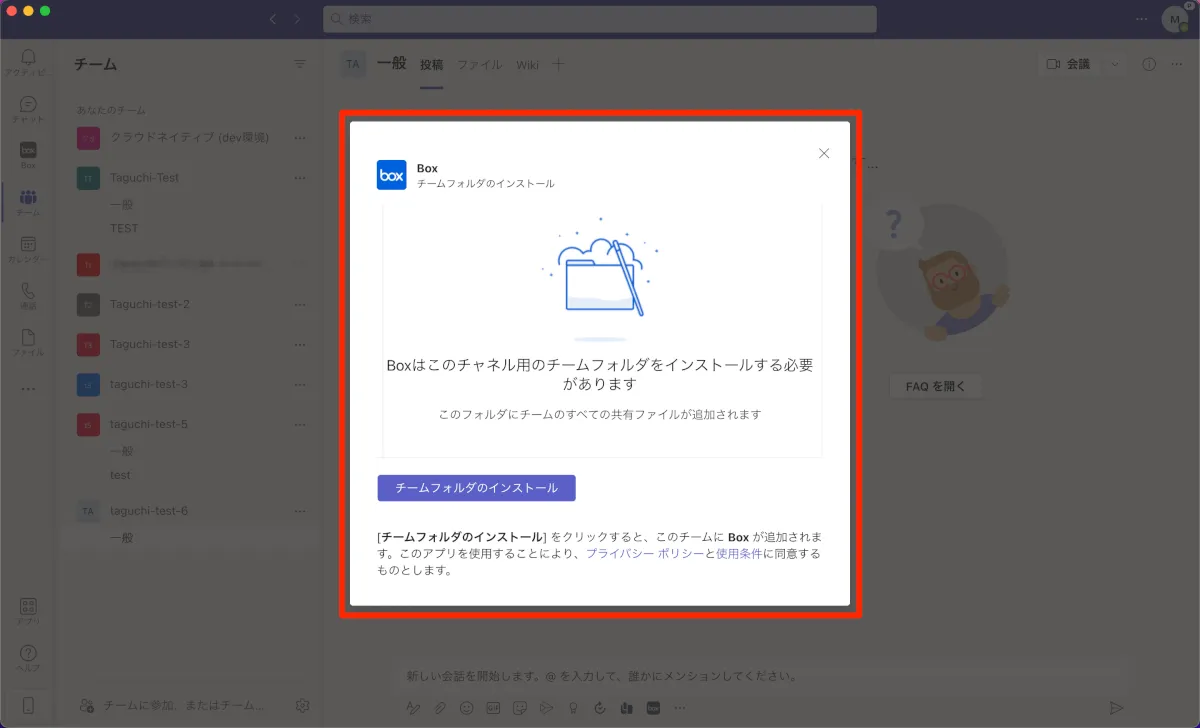Open the profile avatar menu
This screenshot has width=1200, height=728.
tap(1174, 19)
